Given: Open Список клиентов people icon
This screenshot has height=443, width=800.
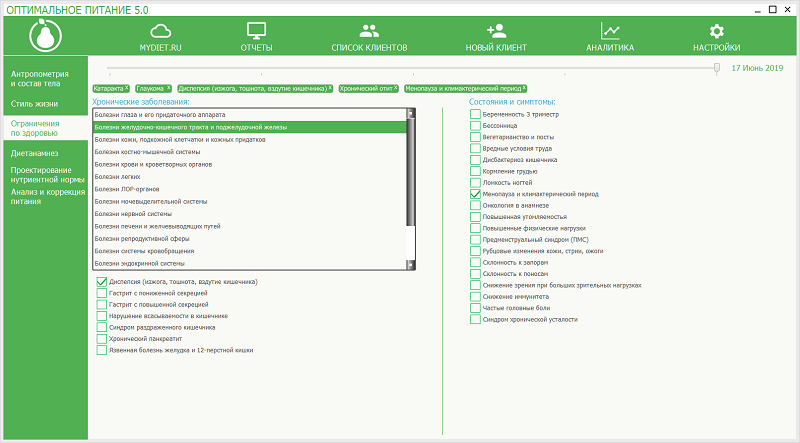Looking at the screenshot, I should (369, 31).
